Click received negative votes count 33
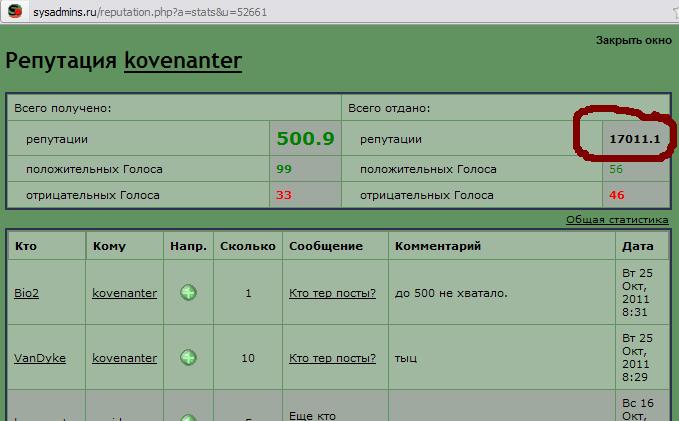This screenshot has height=421, width=679. tap(284, 195)
